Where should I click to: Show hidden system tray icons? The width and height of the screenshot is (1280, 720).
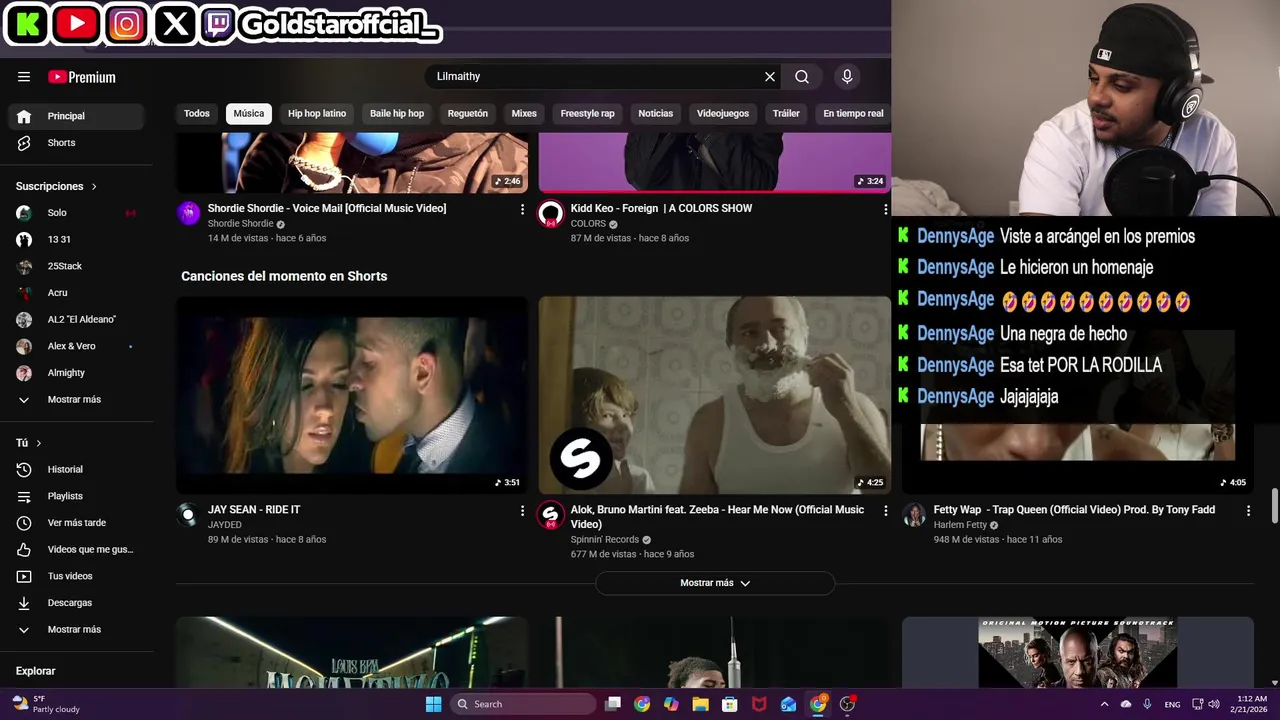point(1104,704)
